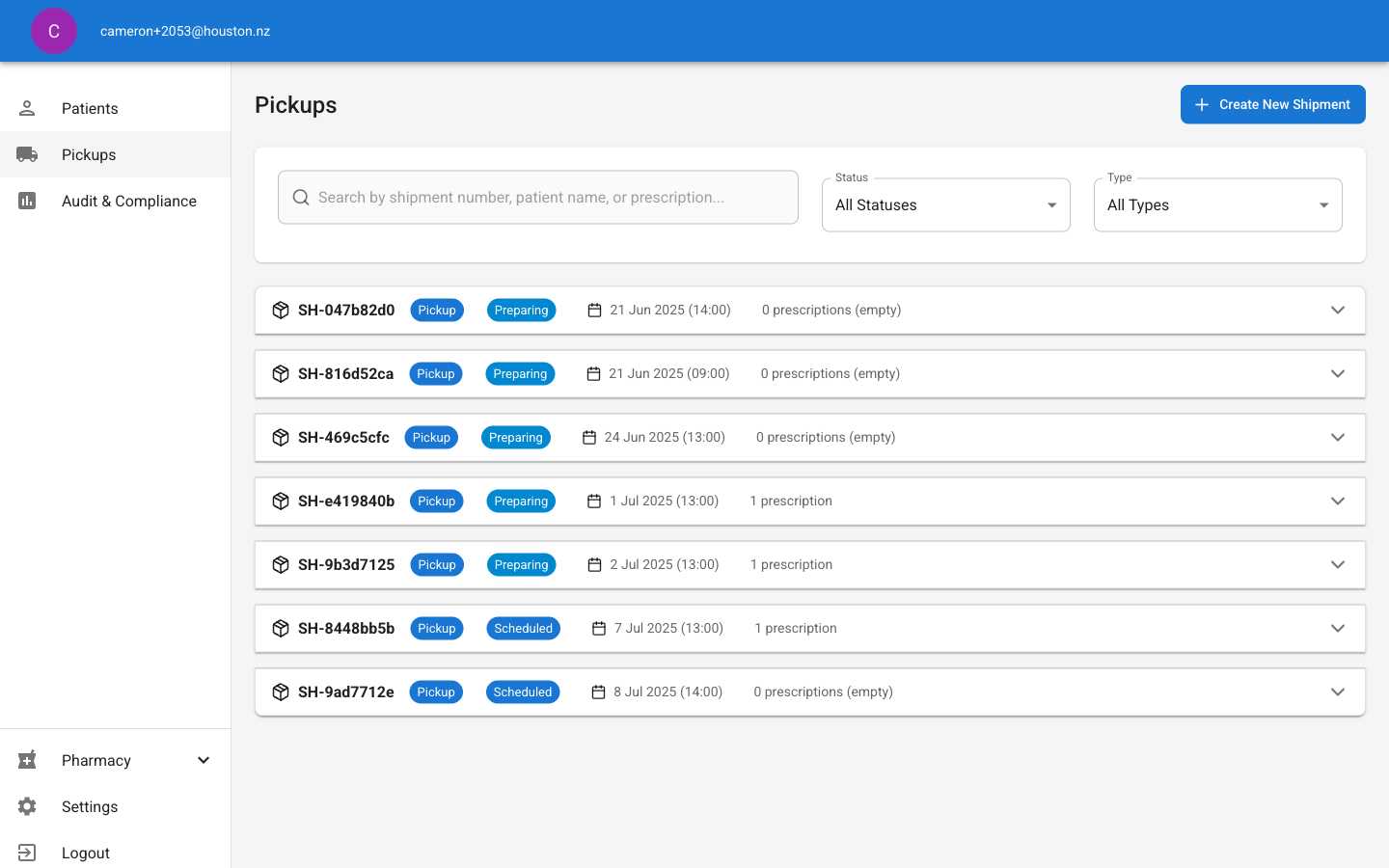Screen dimensions: 1389x868
Task: Expand shipment SH-e419840b details chevron
Action: [x=1338, y=501]
